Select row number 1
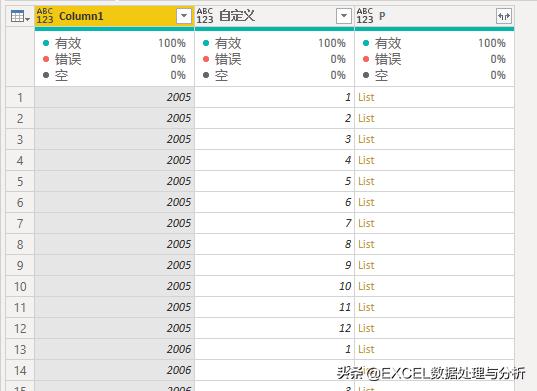The width and height of the screenshot is (537, 391). 20,97
